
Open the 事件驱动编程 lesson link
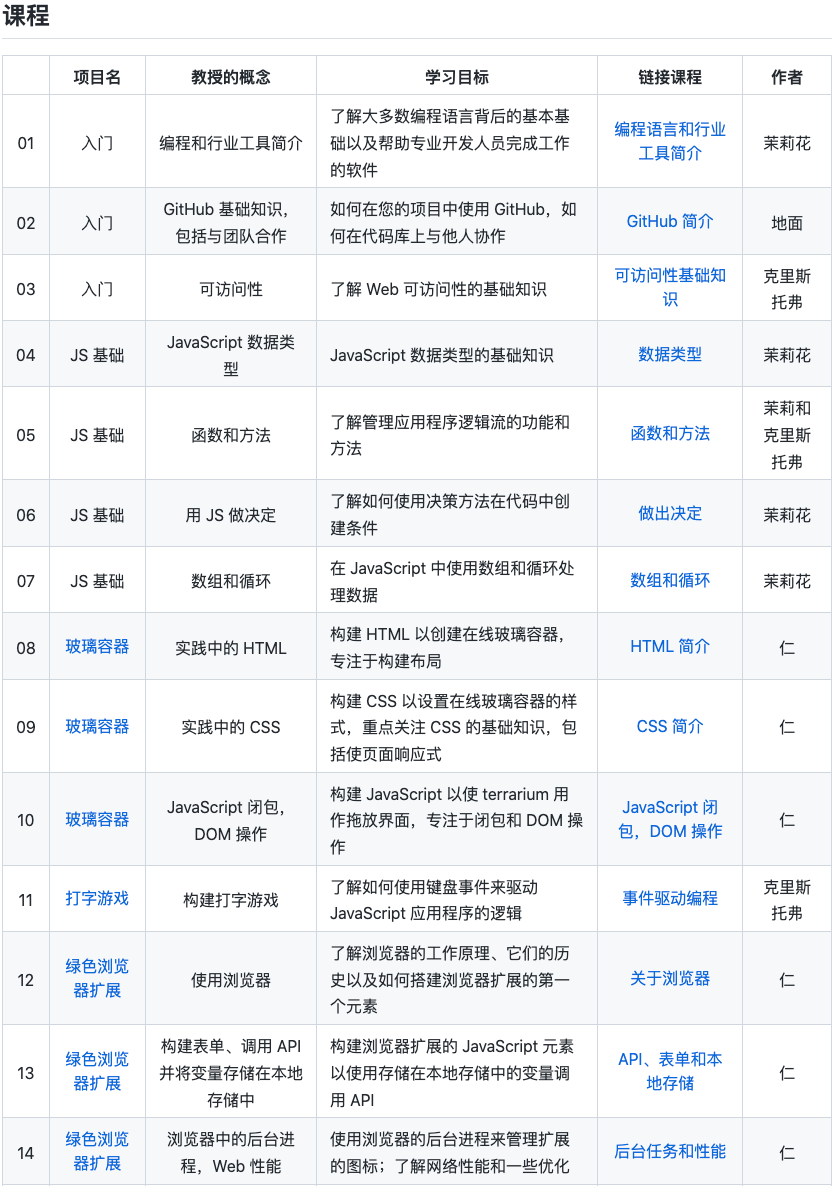(x=670, y=899)
